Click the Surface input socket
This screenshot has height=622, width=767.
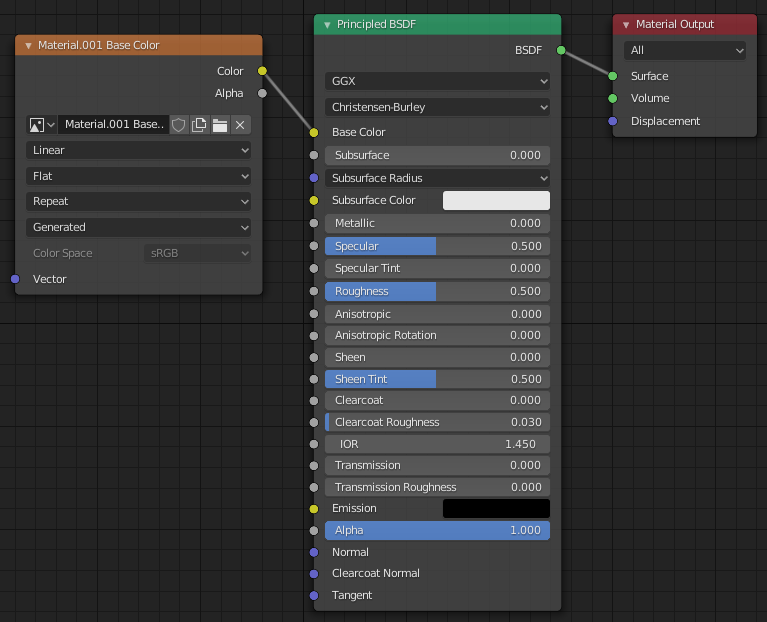point(612,76)
